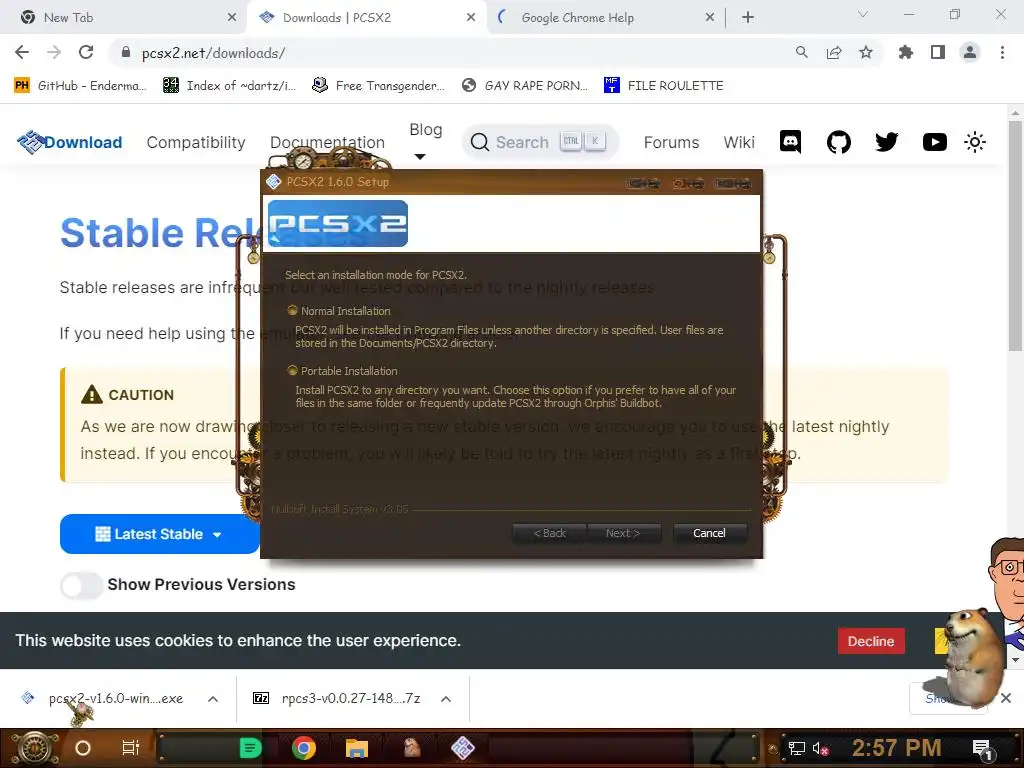Select Normal Installation radio button
The height and width of the screenshot is (768, 1024).
coord(293,310)
